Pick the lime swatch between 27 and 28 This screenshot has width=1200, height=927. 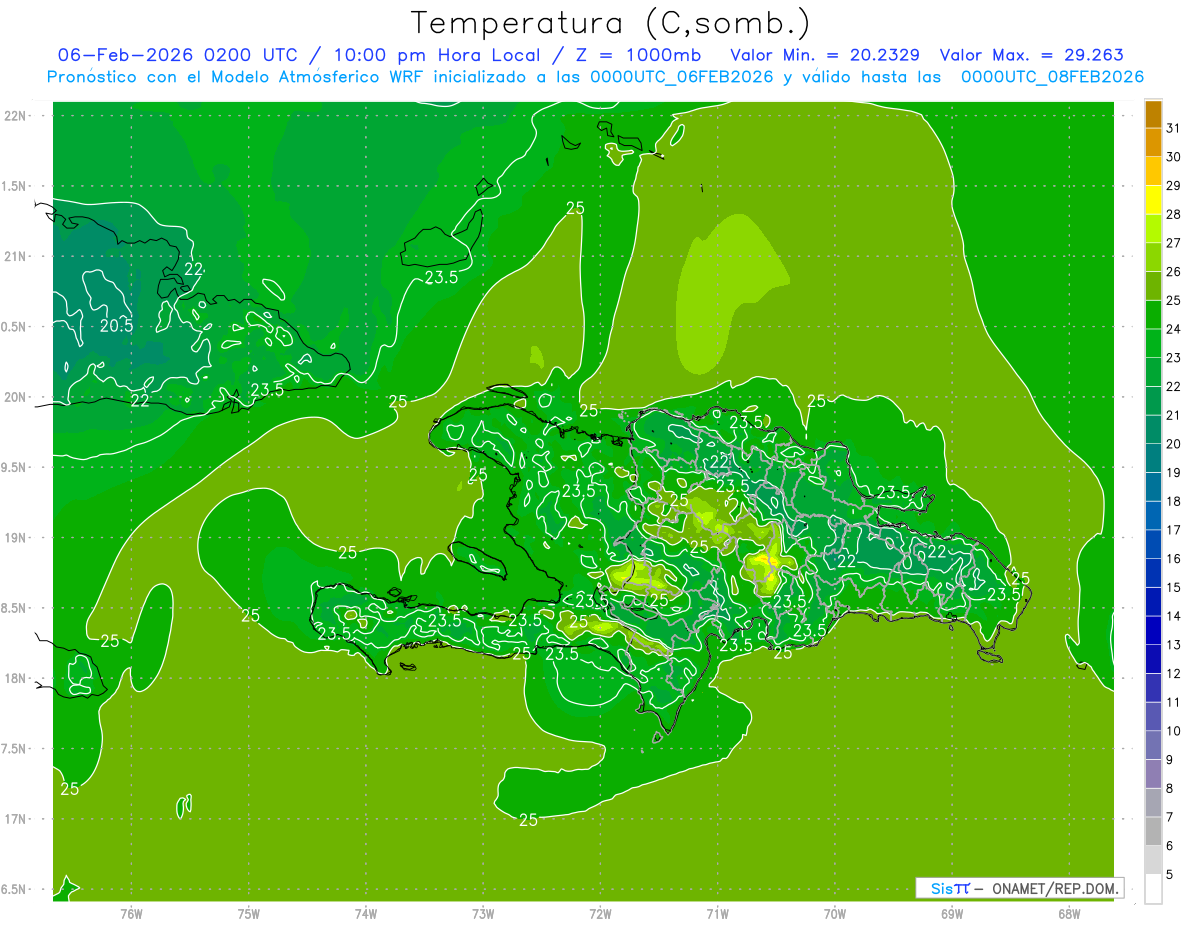(x=1153, y=229)
